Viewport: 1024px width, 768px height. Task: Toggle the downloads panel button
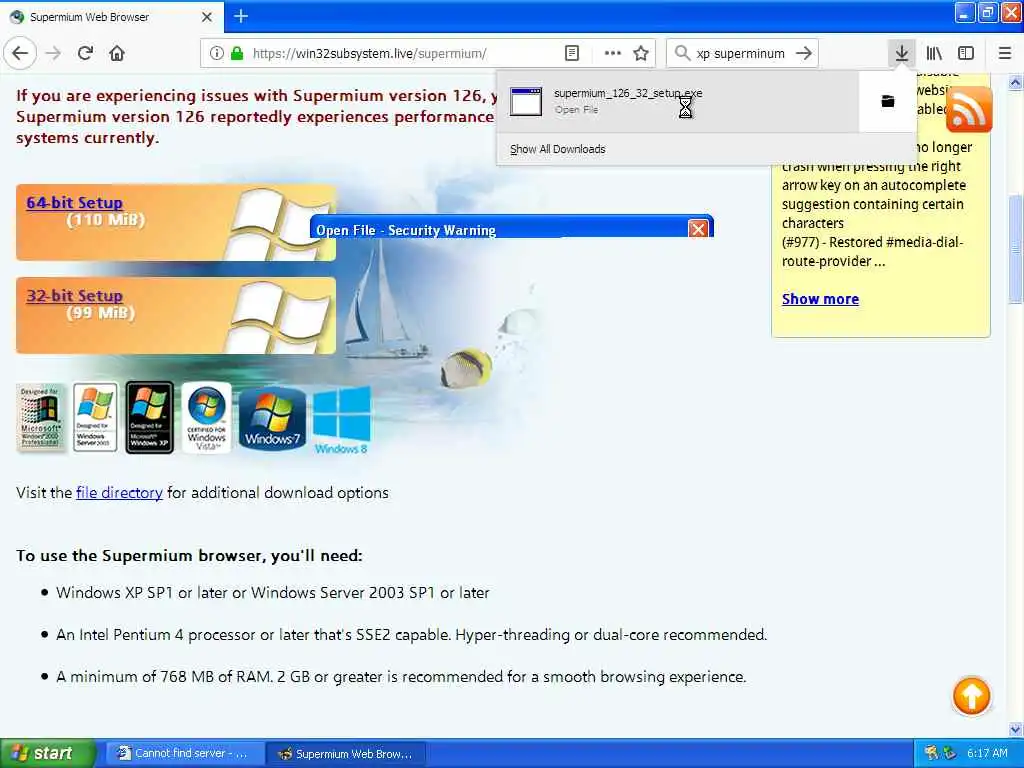pos(901,53)
